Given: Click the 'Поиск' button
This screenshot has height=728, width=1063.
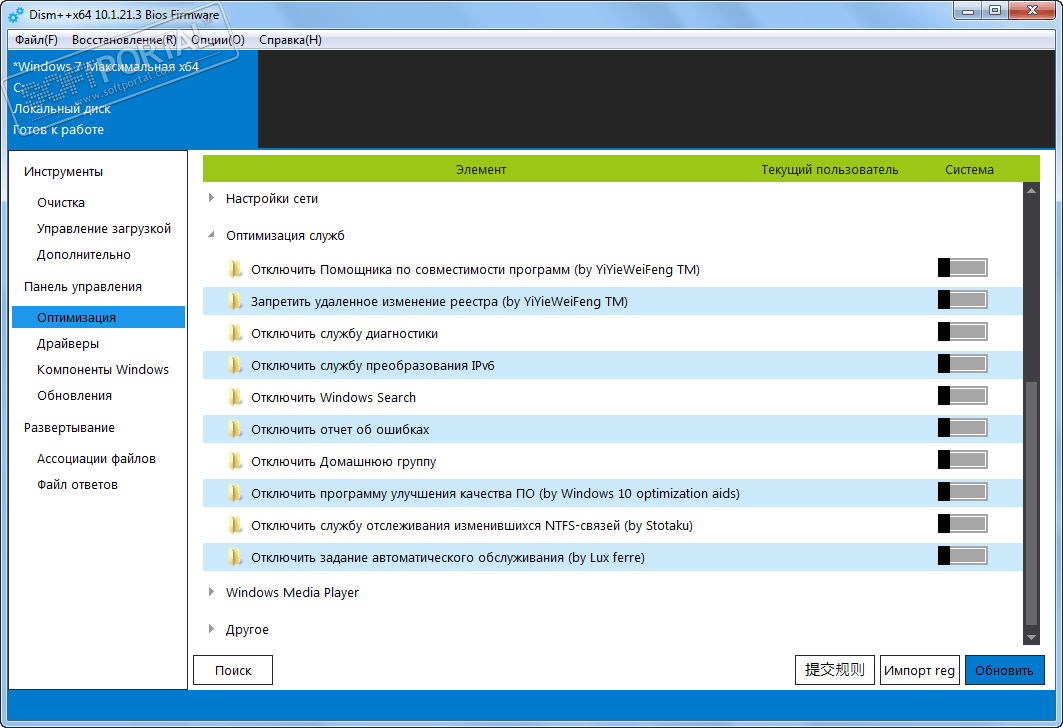Looking at the screenshot, I should [x=233, y=670].
